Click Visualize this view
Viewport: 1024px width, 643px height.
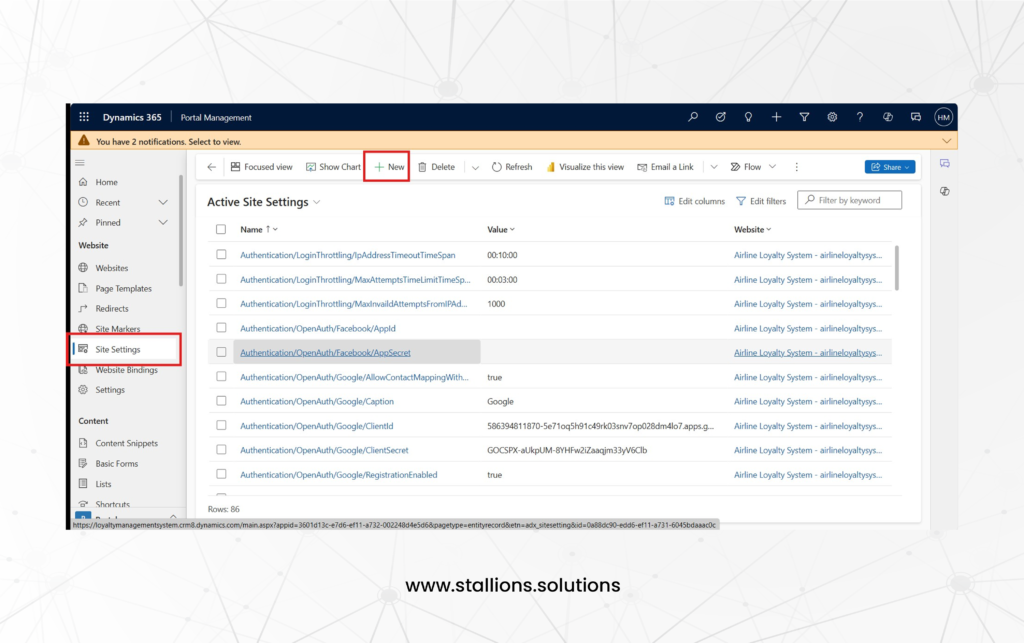tap(585, 167)
